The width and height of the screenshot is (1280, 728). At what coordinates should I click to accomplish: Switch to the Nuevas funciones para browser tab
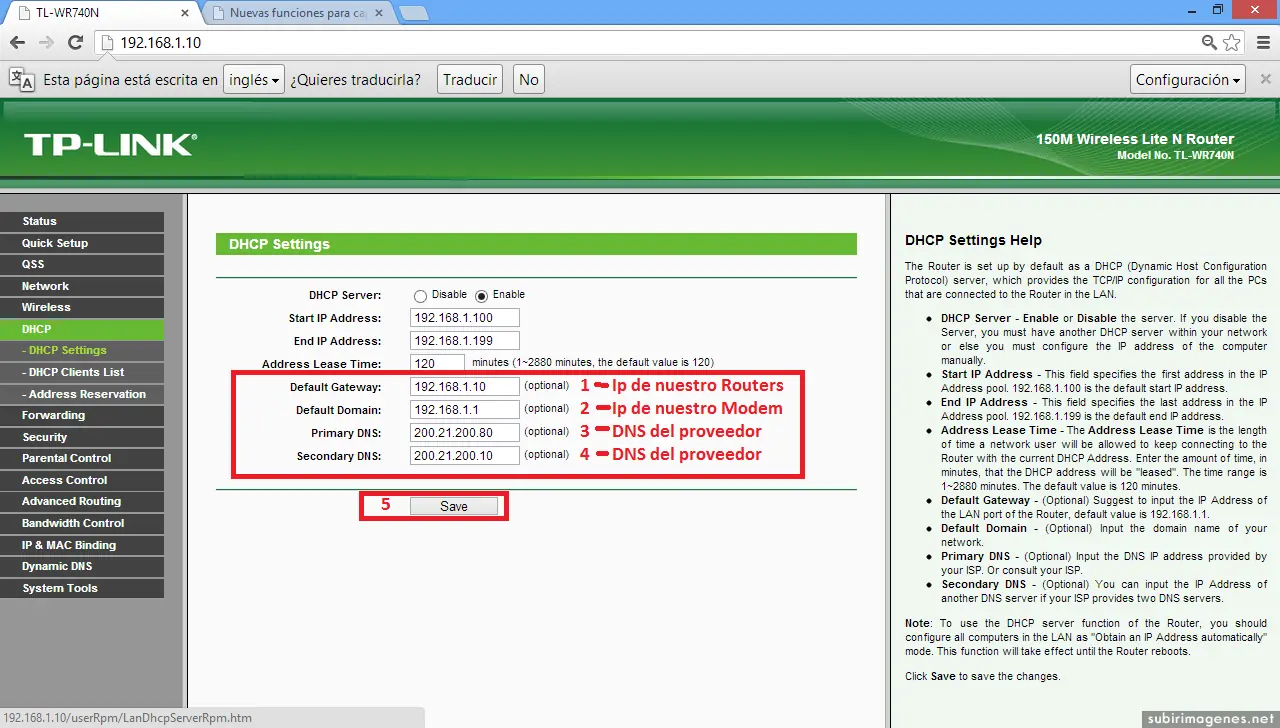pos(298,13)
